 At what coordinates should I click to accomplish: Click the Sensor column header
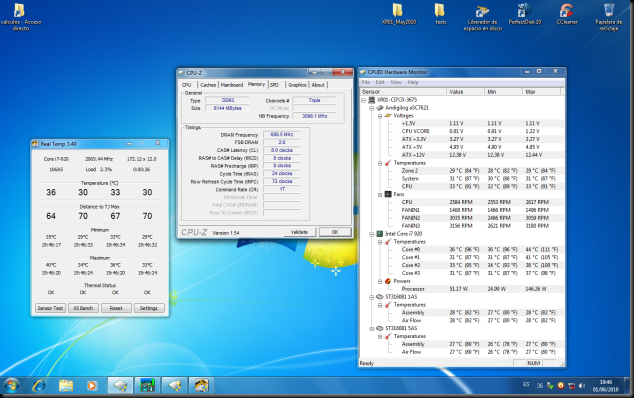coord(403,92)
